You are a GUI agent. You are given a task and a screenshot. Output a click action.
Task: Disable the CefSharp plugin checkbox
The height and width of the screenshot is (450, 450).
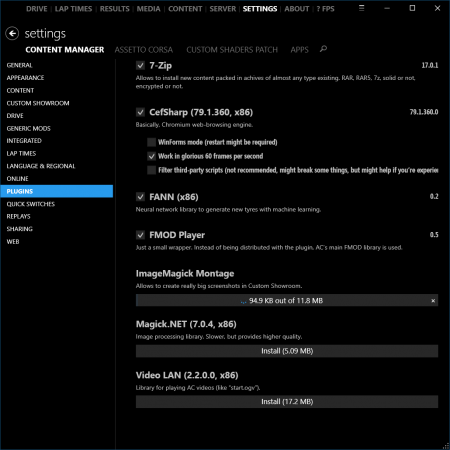click(x=140, y=112)
